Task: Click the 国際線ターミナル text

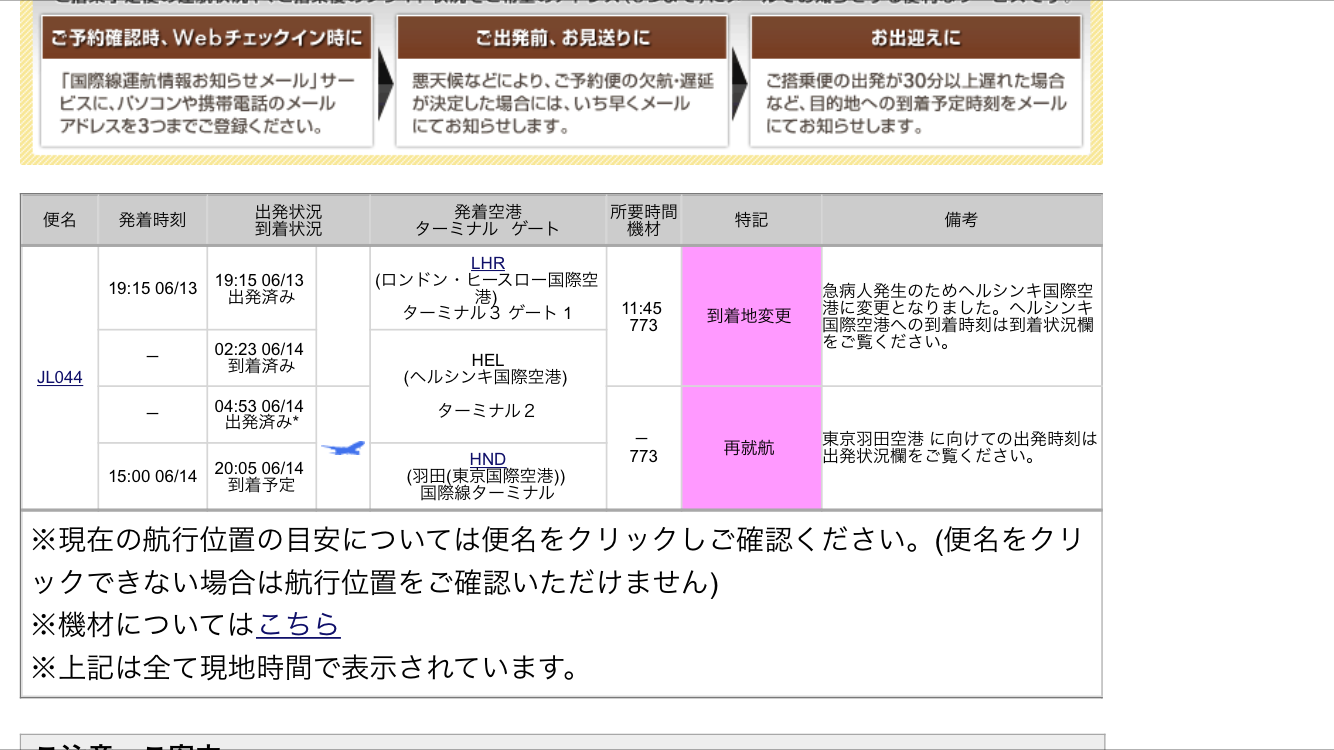Action: click(x=488, y=493)
